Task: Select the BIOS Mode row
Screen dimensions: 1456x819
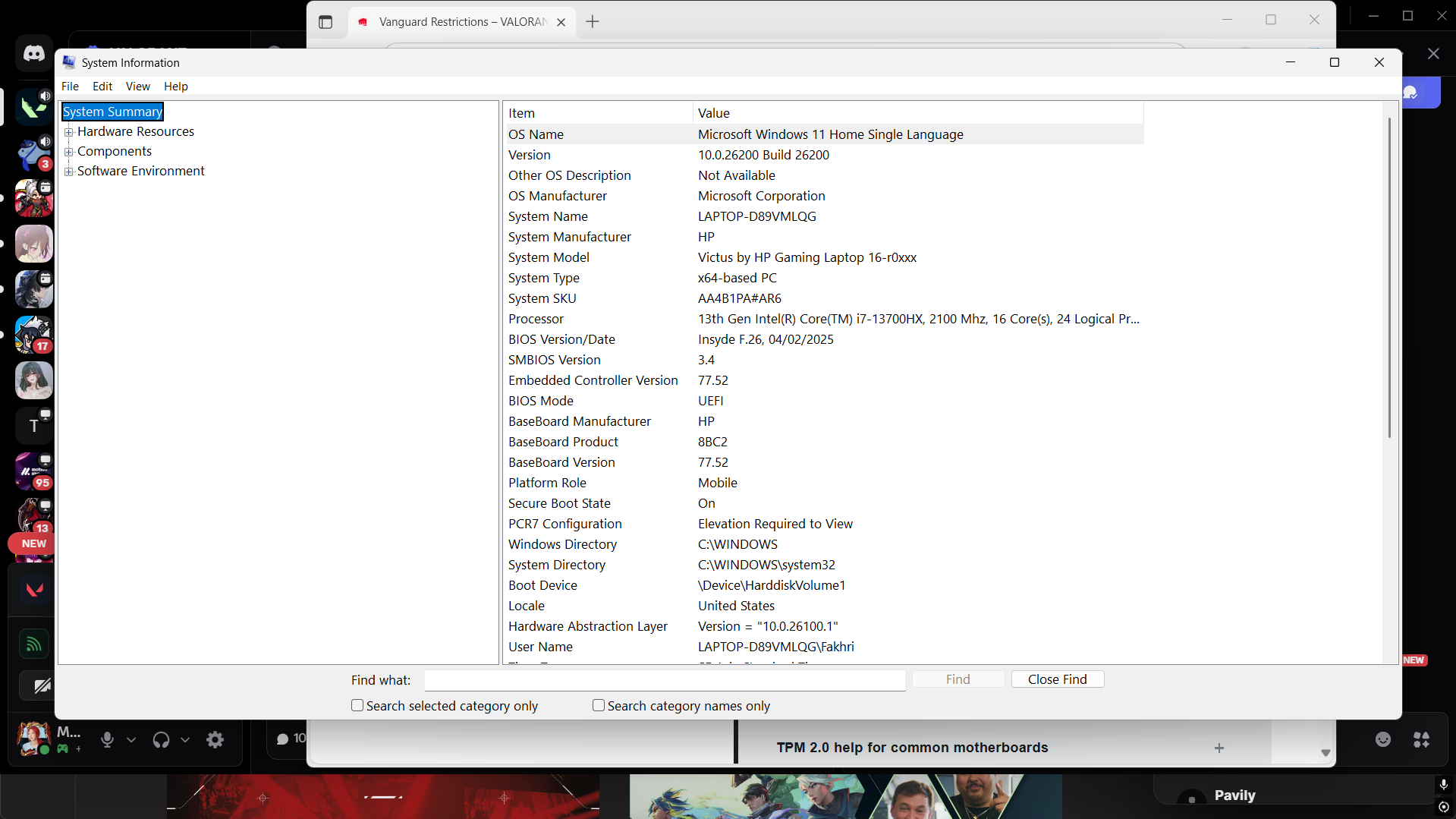Action: click(x=825, y=401)
